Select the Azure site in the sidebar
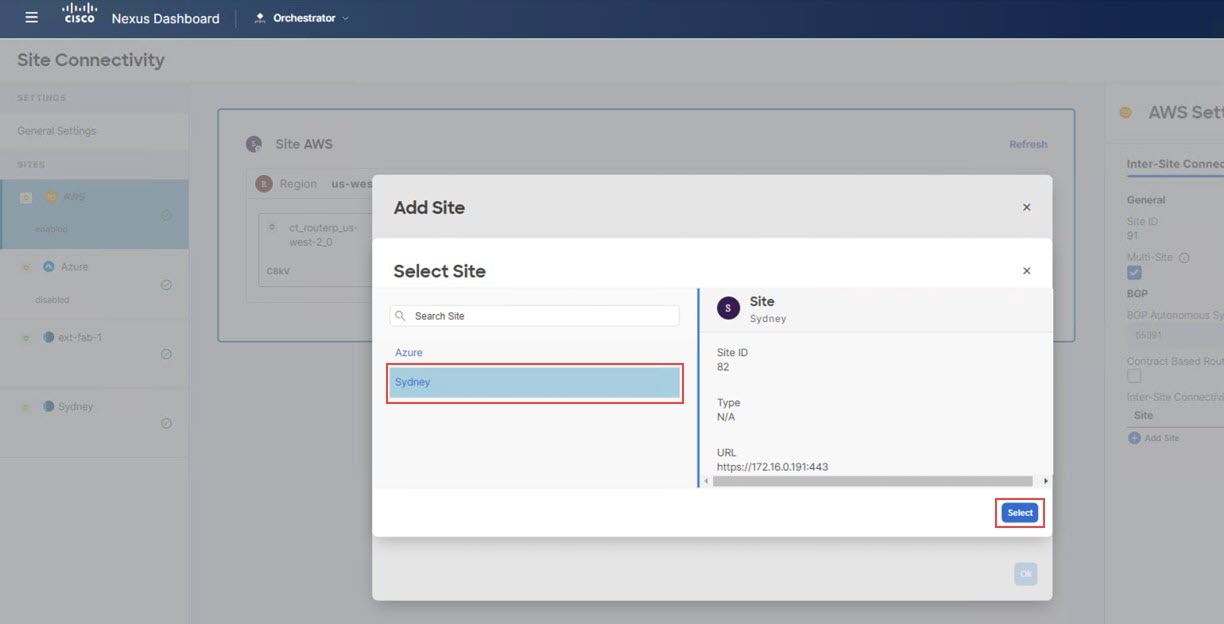 tap(94, 284)
